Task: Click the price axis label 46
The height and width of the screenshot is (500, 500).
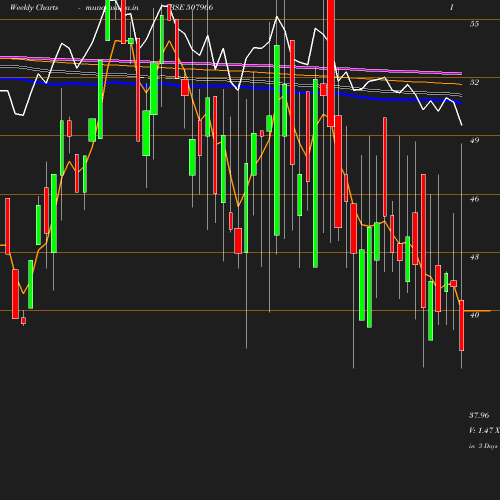Action: click(x=474, y=199)
